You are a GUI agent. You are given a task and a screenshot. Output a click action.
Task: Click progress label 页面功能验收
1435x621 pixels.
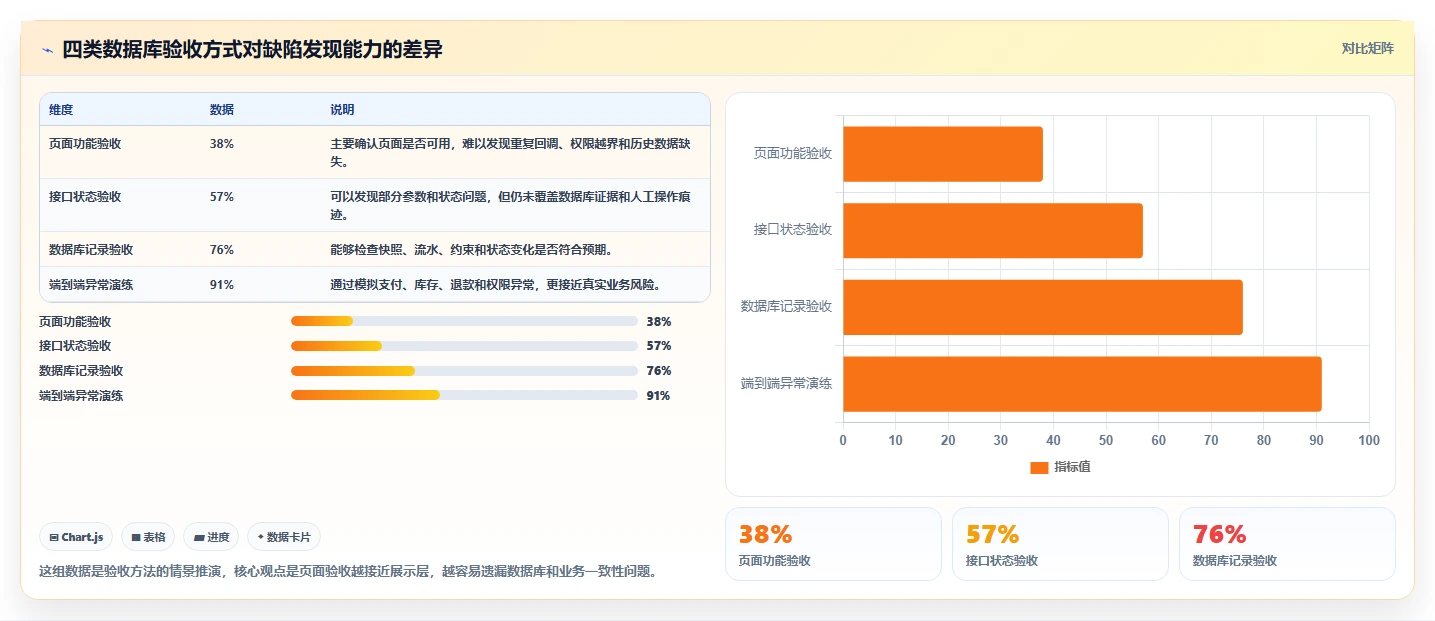click(75, 322)
